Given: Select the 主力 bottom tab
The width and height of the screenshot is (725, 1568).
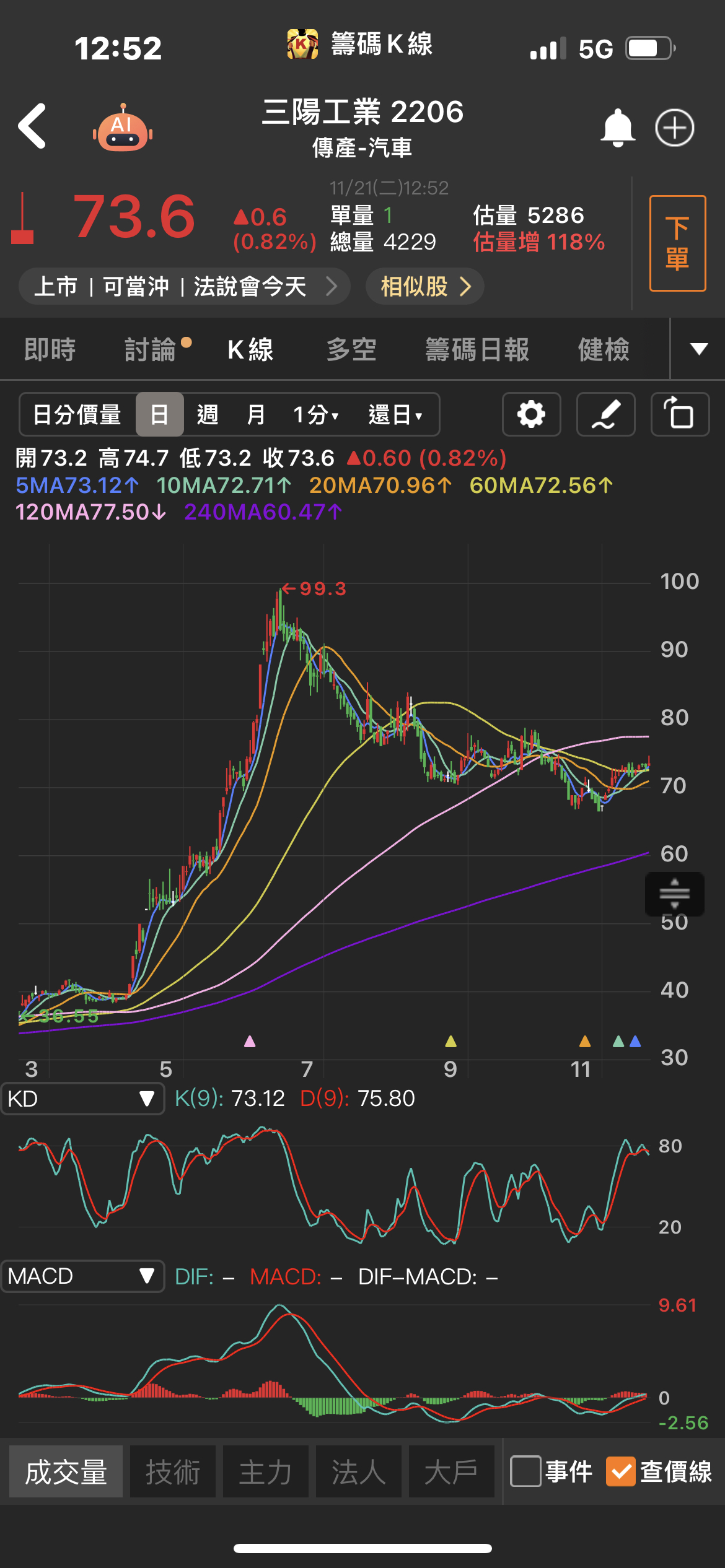Looking at the screenshot, I should pos(266,1471).
